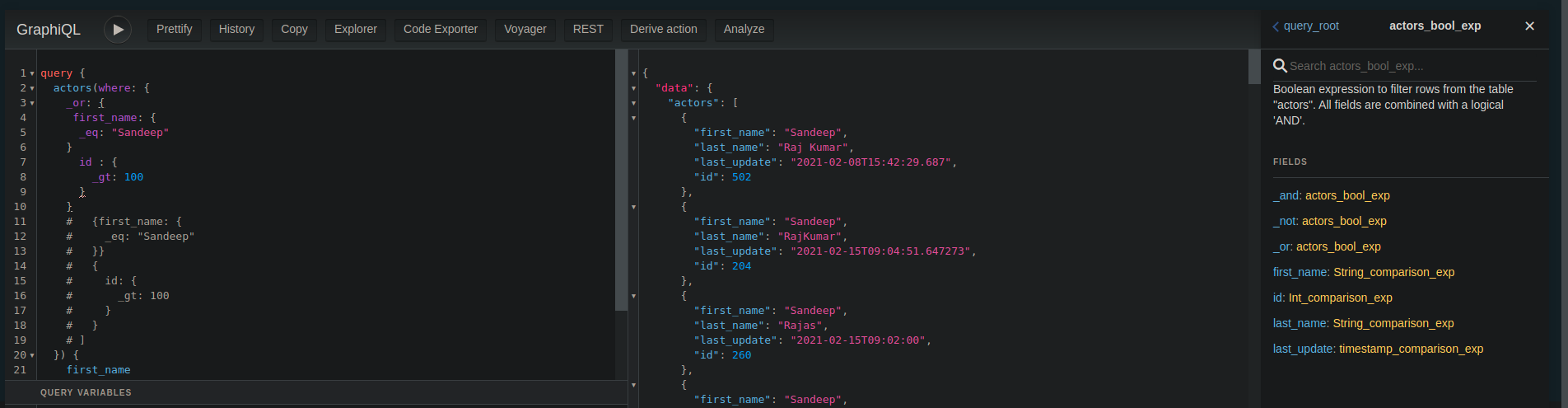Place cursor on "Sandeep" in line 5
Viewport: 1568px width, 408px height.
tap(140, 133)
